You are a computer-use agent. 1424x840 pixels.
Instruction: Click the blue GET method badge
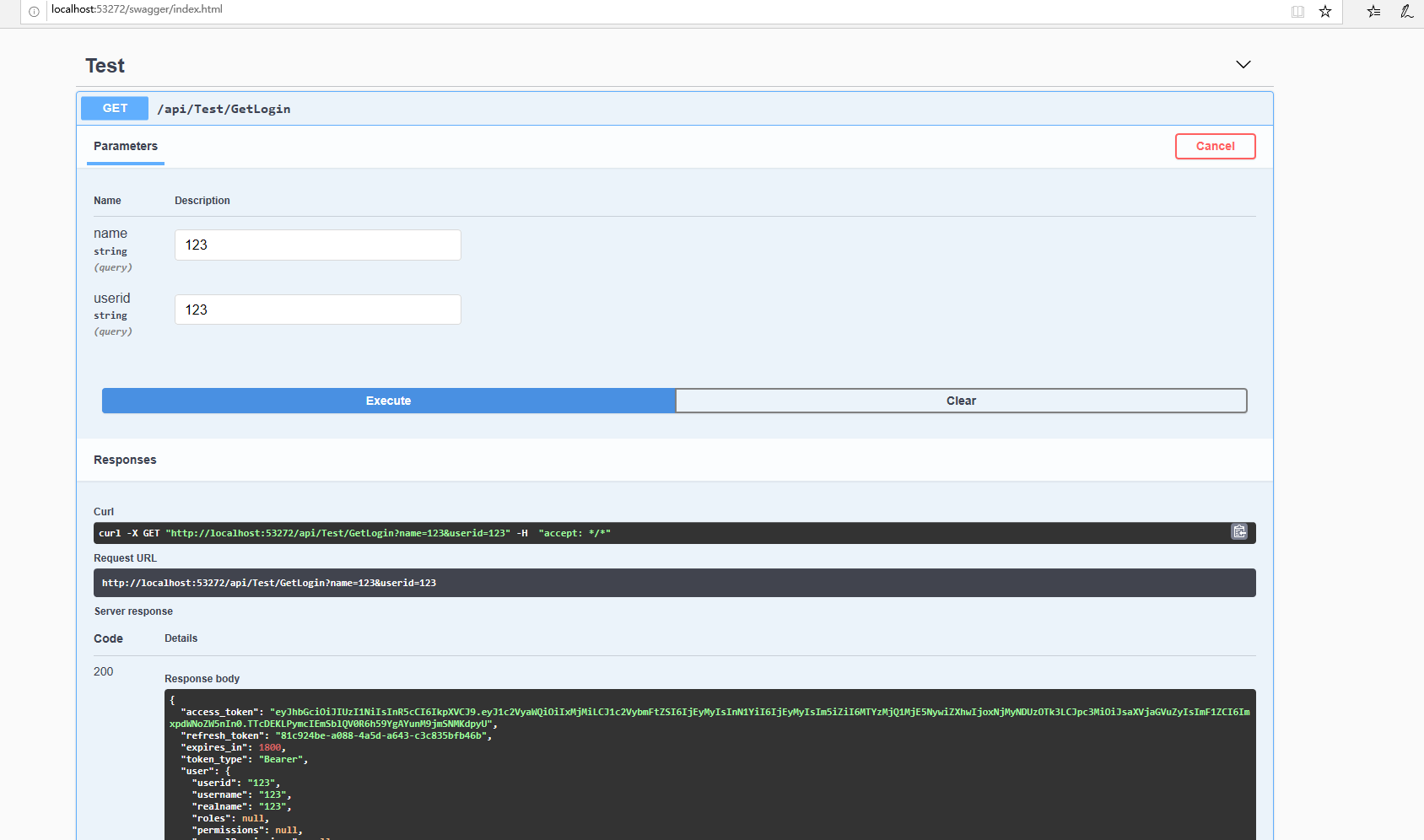(x=114, y=108)
